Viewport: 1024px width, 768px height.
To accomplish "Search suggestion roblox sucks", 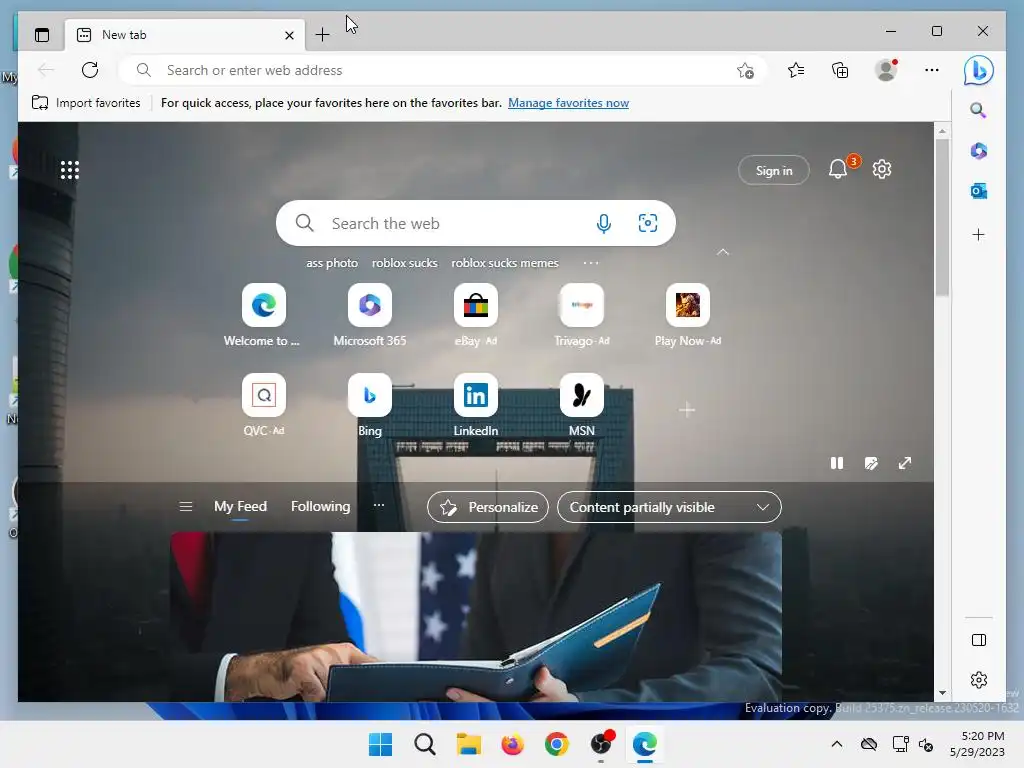I will click(404, 263).
